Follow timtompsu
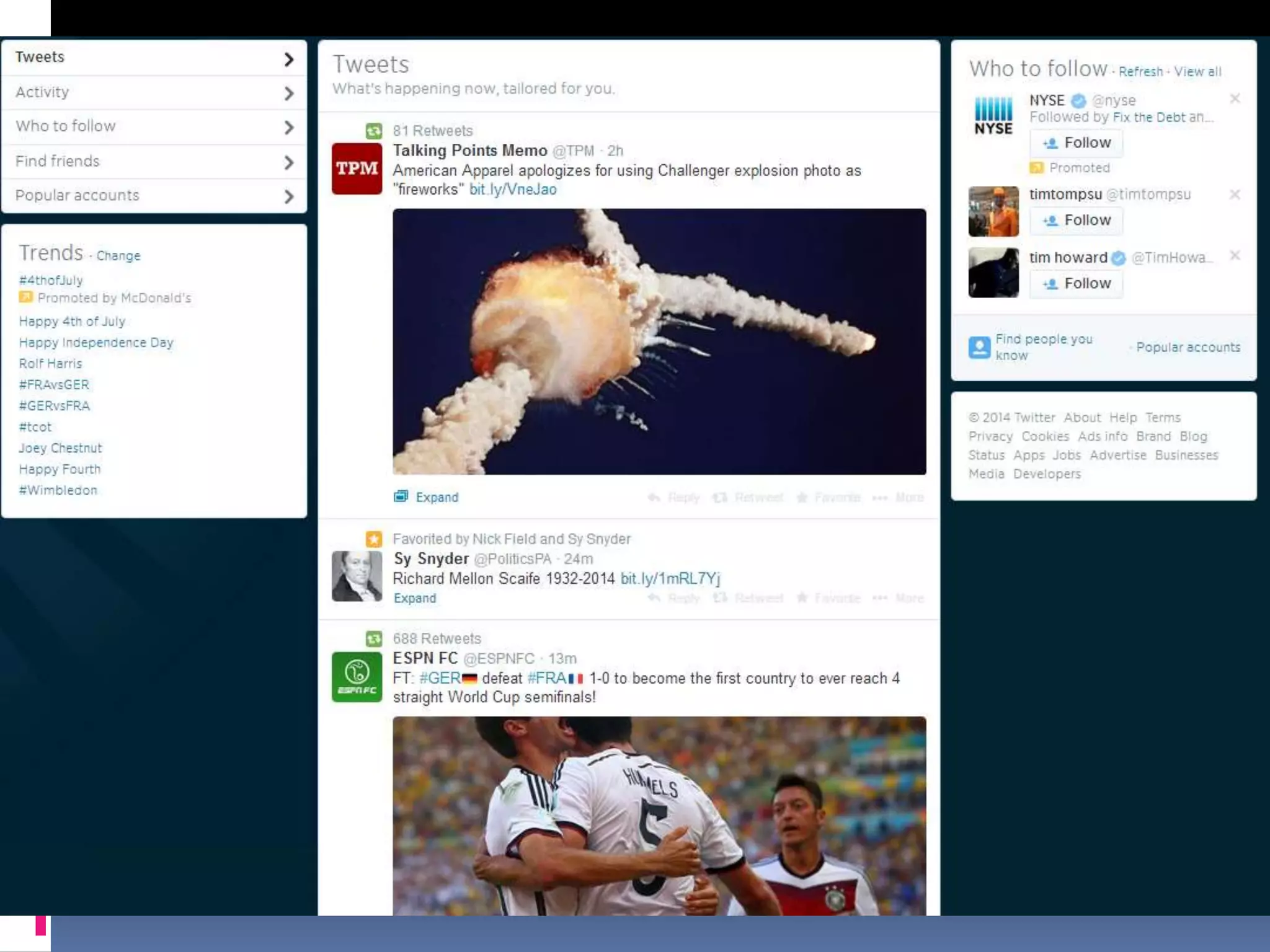Screen dimensions: 1270x952 [x=1076, y=221]
